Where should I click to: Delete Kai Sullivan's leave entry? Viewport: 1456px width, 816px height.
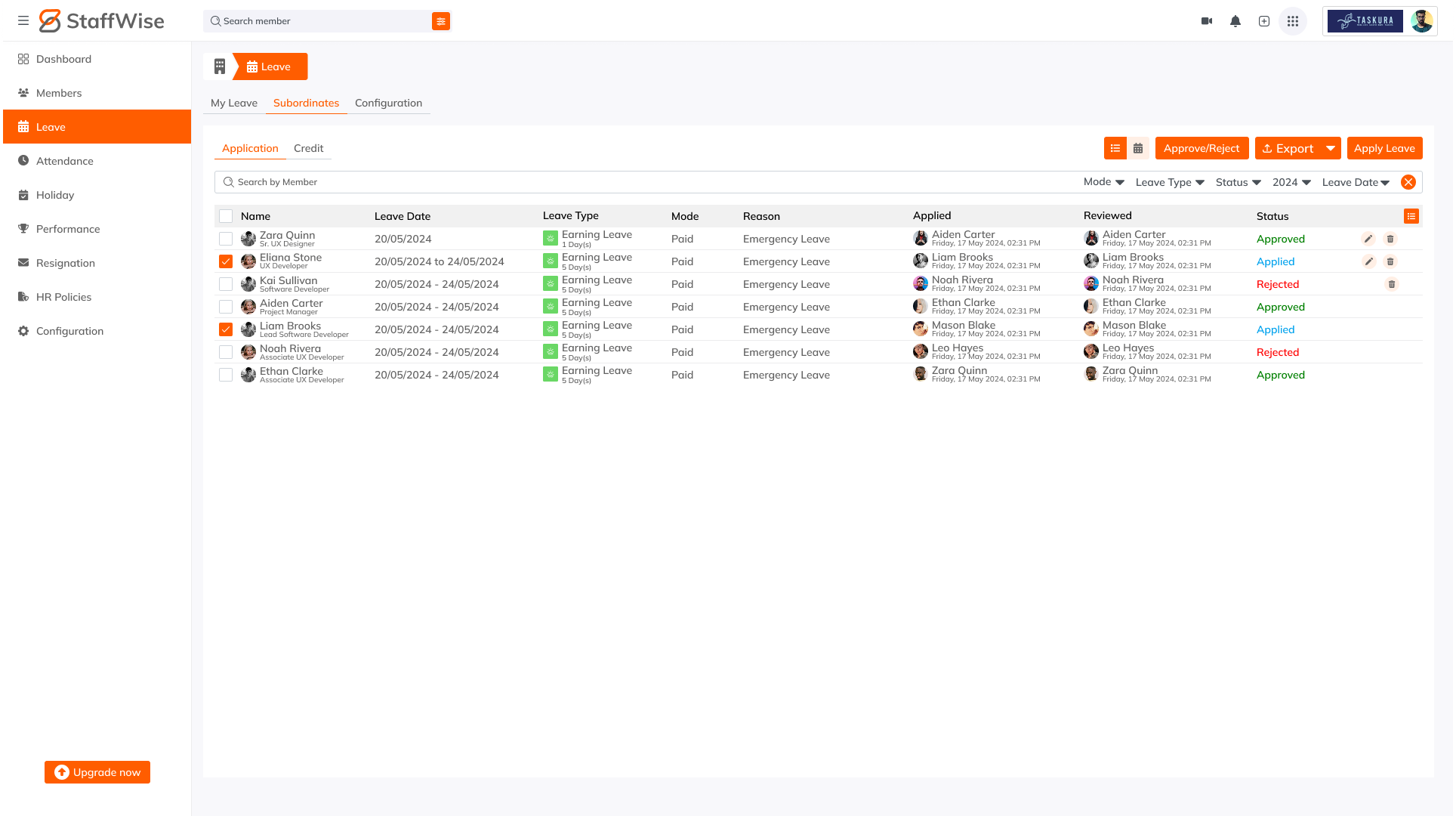coord(1392,284)
